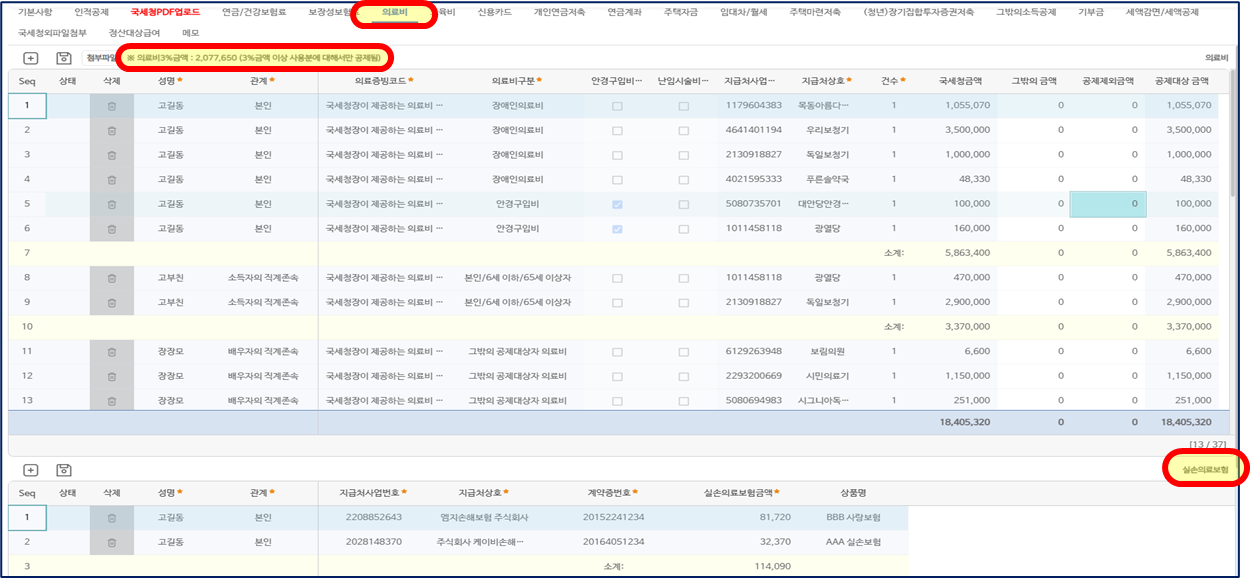Delete medical row 5 (대안당안경 100,000)

coord(112,203)
